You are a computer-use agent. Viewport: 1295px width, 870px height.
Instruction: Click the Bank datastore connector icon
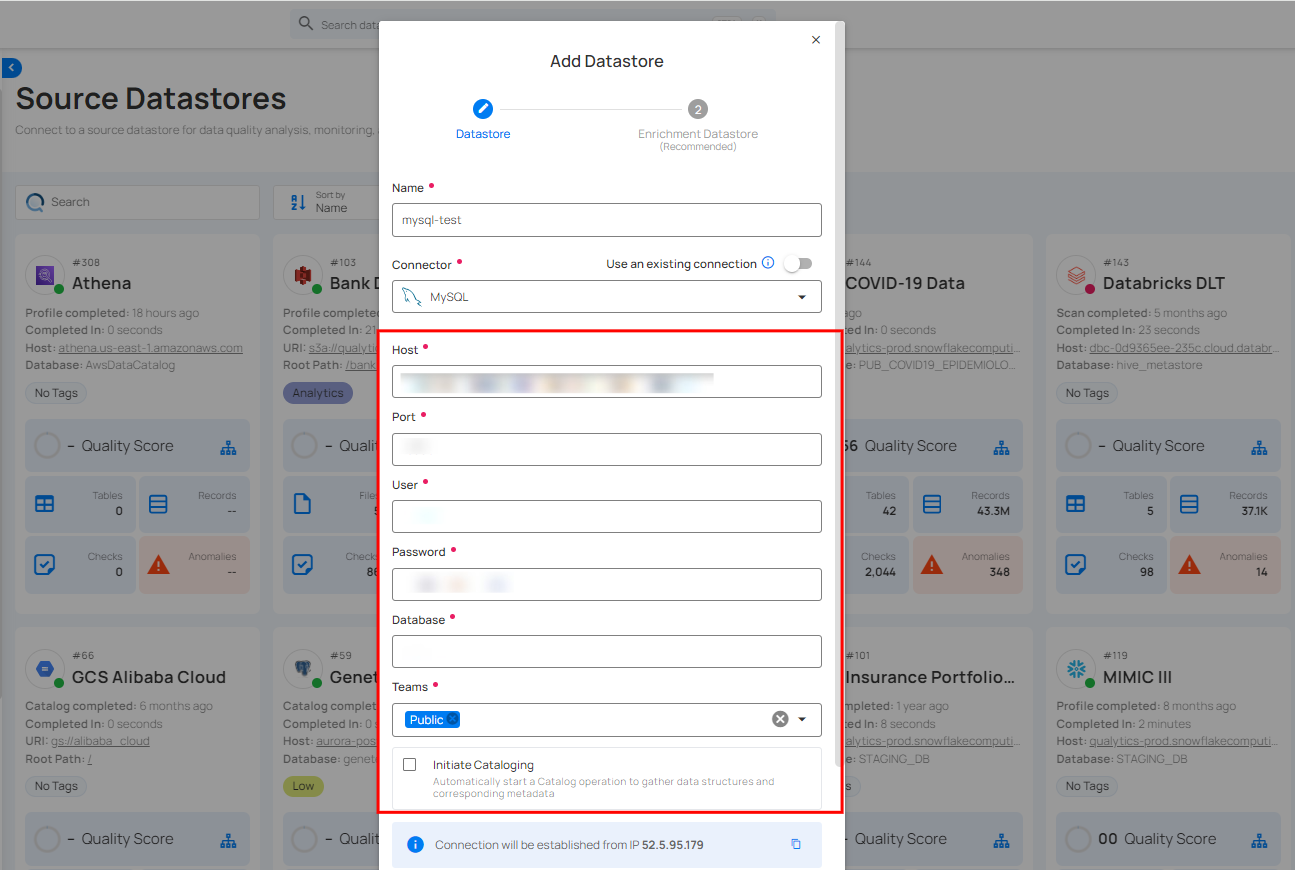tap(304, 274)
